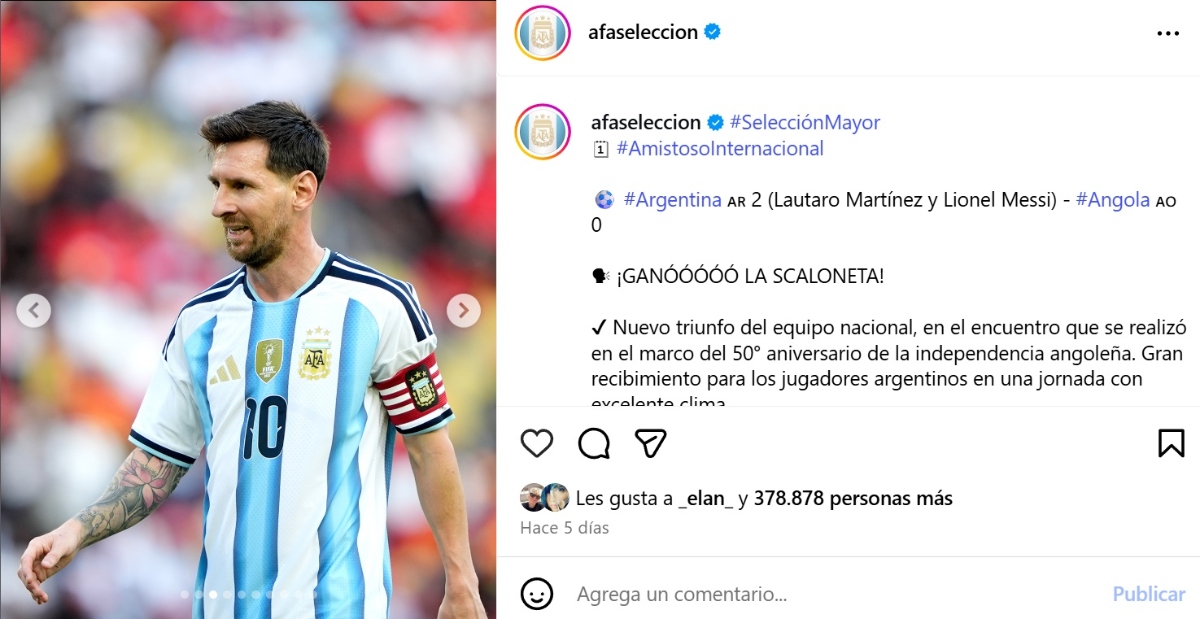Save the post with the bookmark icon

[1171, 443]
